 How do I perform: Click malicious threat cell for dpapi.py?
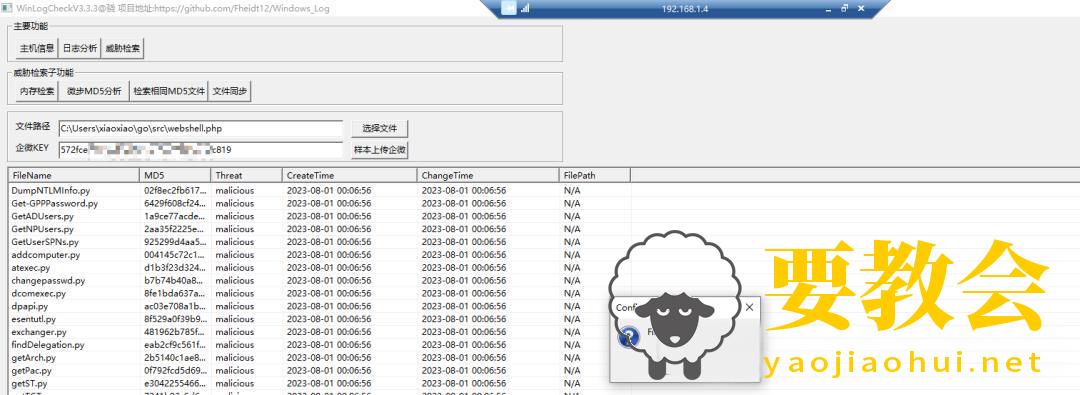point(234,306)
